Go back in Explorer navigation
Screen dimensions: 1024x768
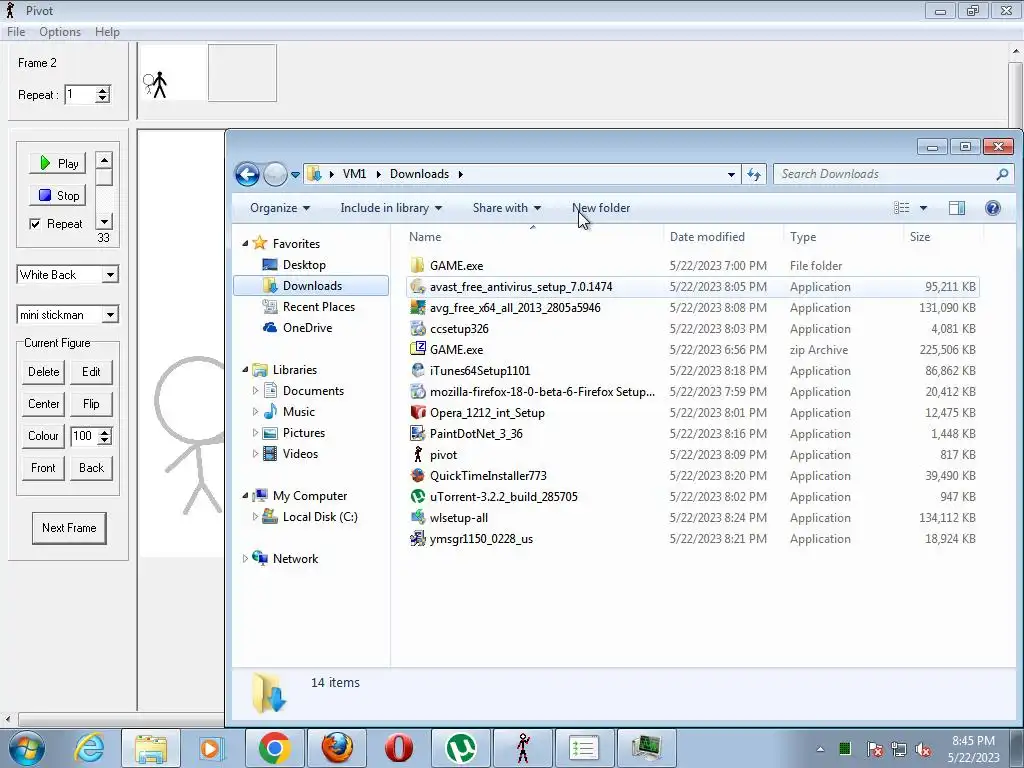[x=248, y=174]
